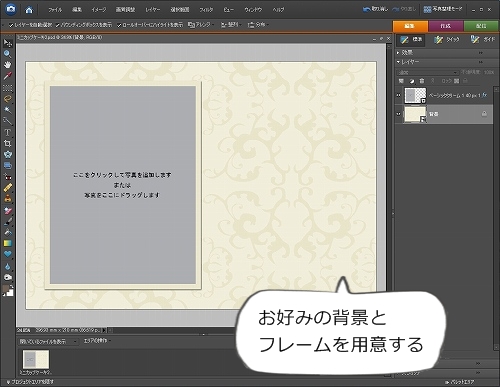Open the イメージ Image menu

tap(99, 10)
